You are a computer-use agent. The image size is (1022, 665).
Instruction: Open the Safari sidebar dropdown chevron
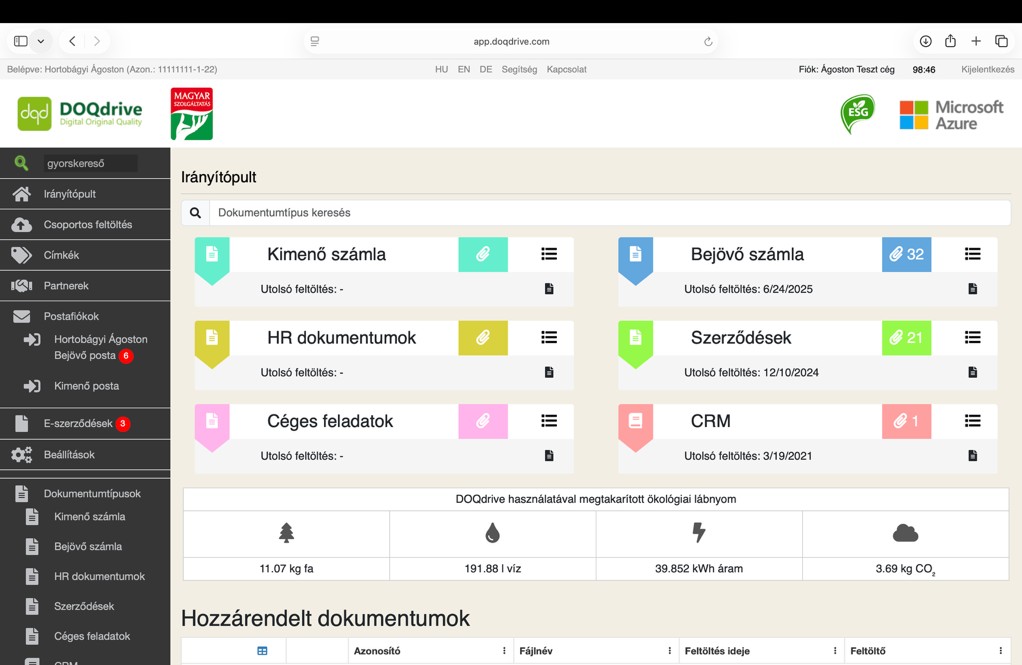tap(41, 41)
